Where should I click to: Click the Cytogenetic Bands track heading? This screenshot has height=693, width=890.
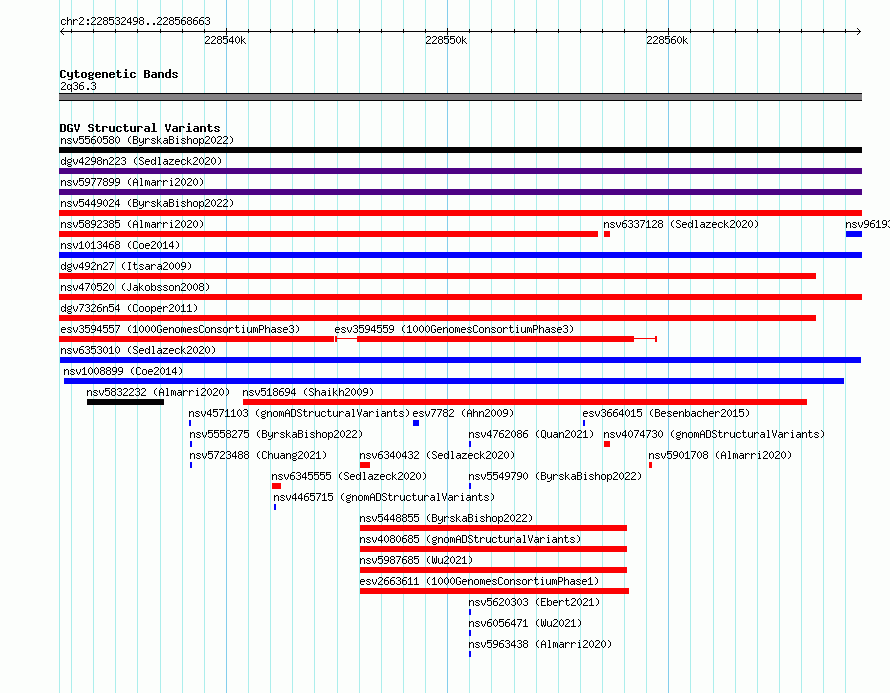tap(119, 74)
